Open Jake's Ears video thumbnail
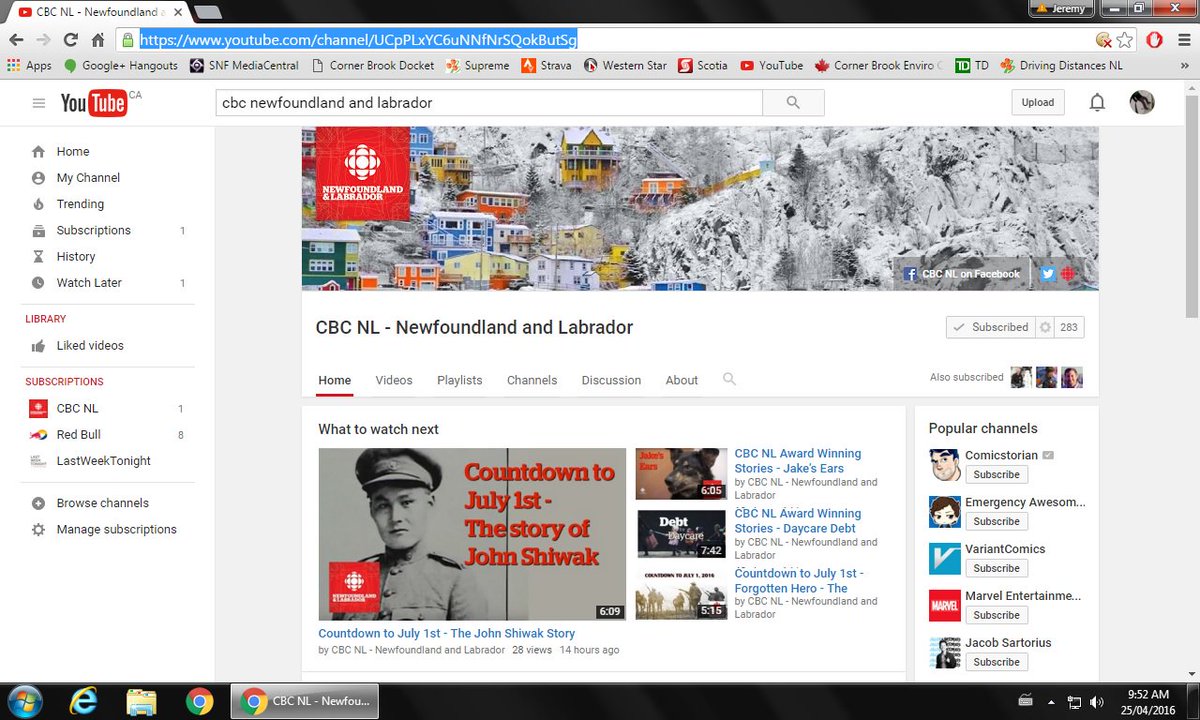Screen dimensions: 1200x720 681,473
